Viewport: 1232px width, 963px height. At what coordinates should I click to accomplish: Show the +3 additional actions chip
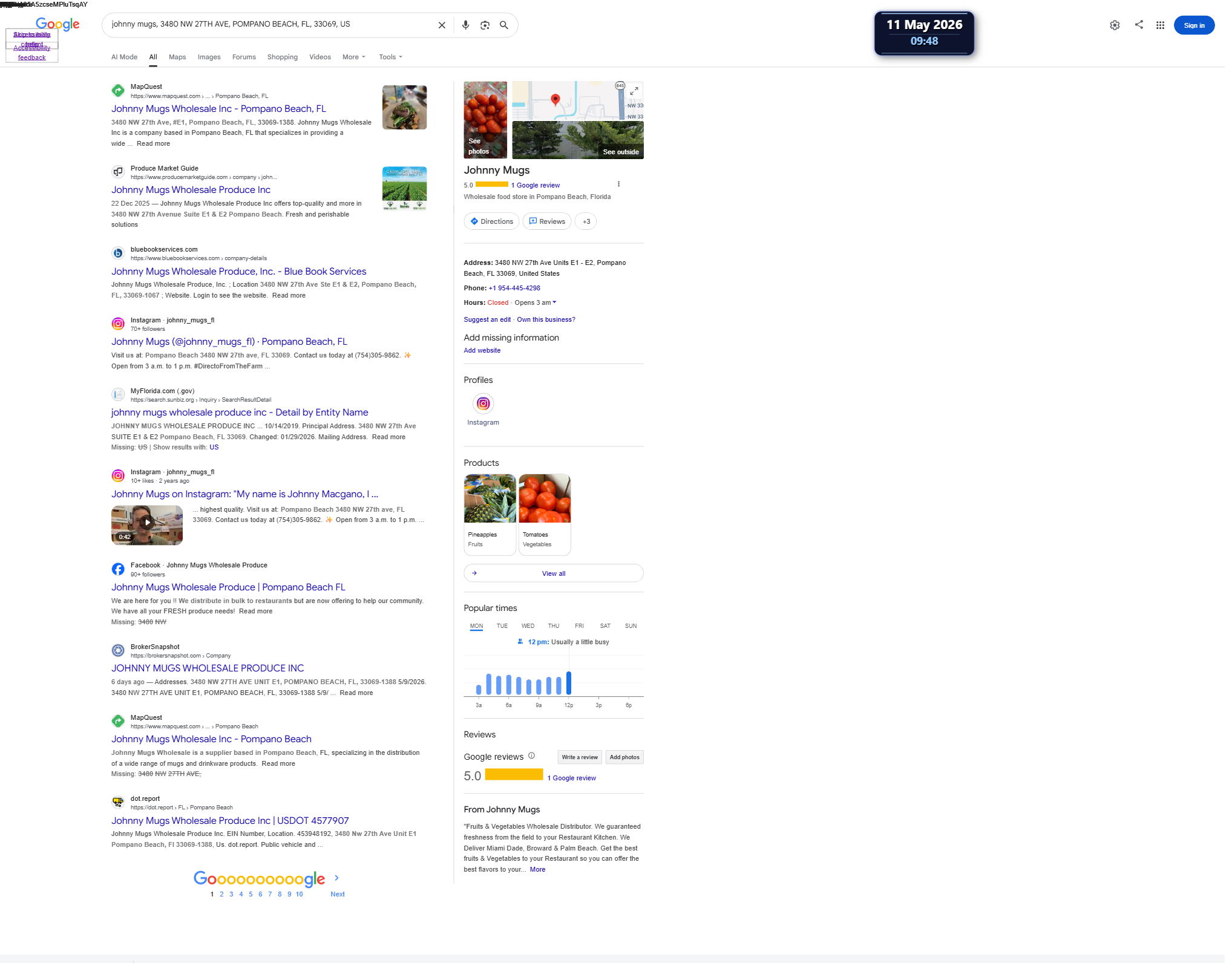pyautogui.click(x=586, y=221)
